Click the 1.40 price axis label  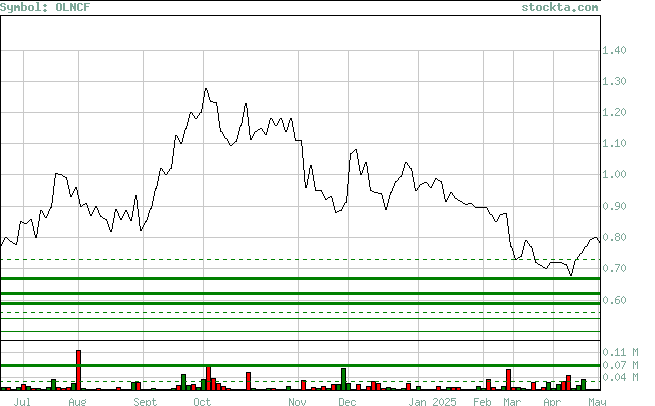click(x=614, y=51)
